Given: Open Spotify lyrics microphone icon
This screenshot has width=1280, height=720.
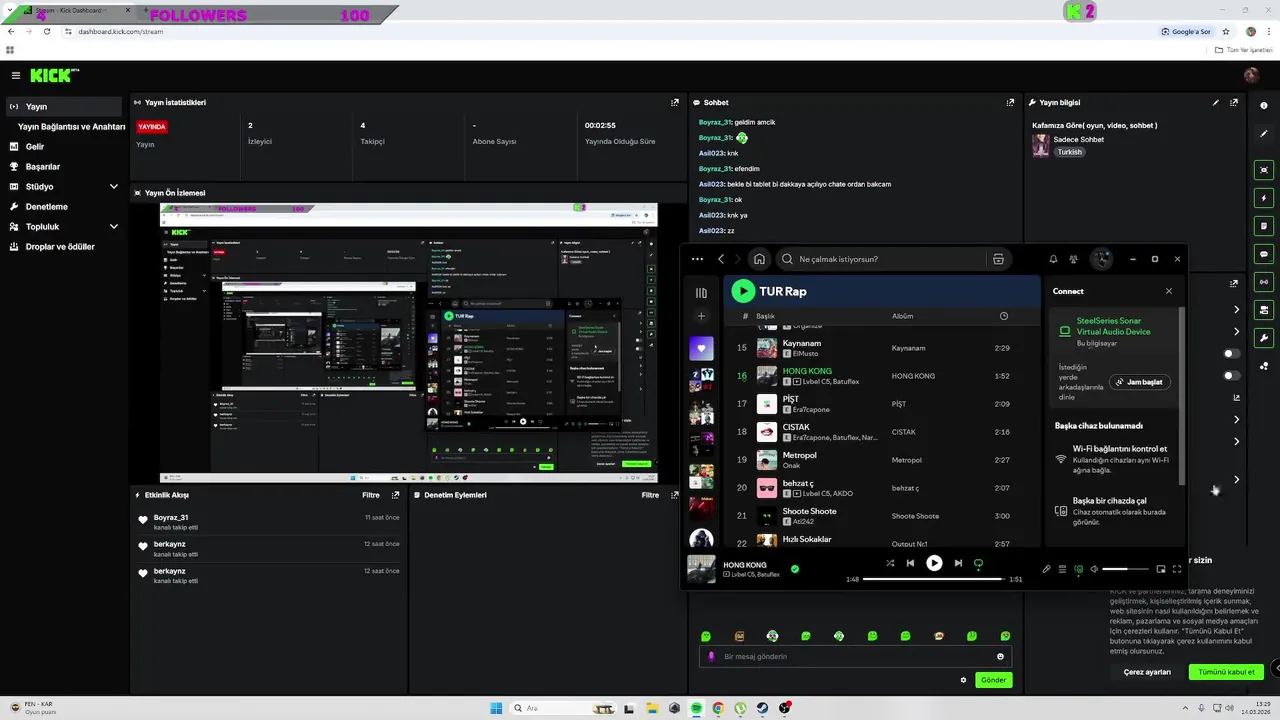Looking at the screenshot, I should coord(1046,569).
